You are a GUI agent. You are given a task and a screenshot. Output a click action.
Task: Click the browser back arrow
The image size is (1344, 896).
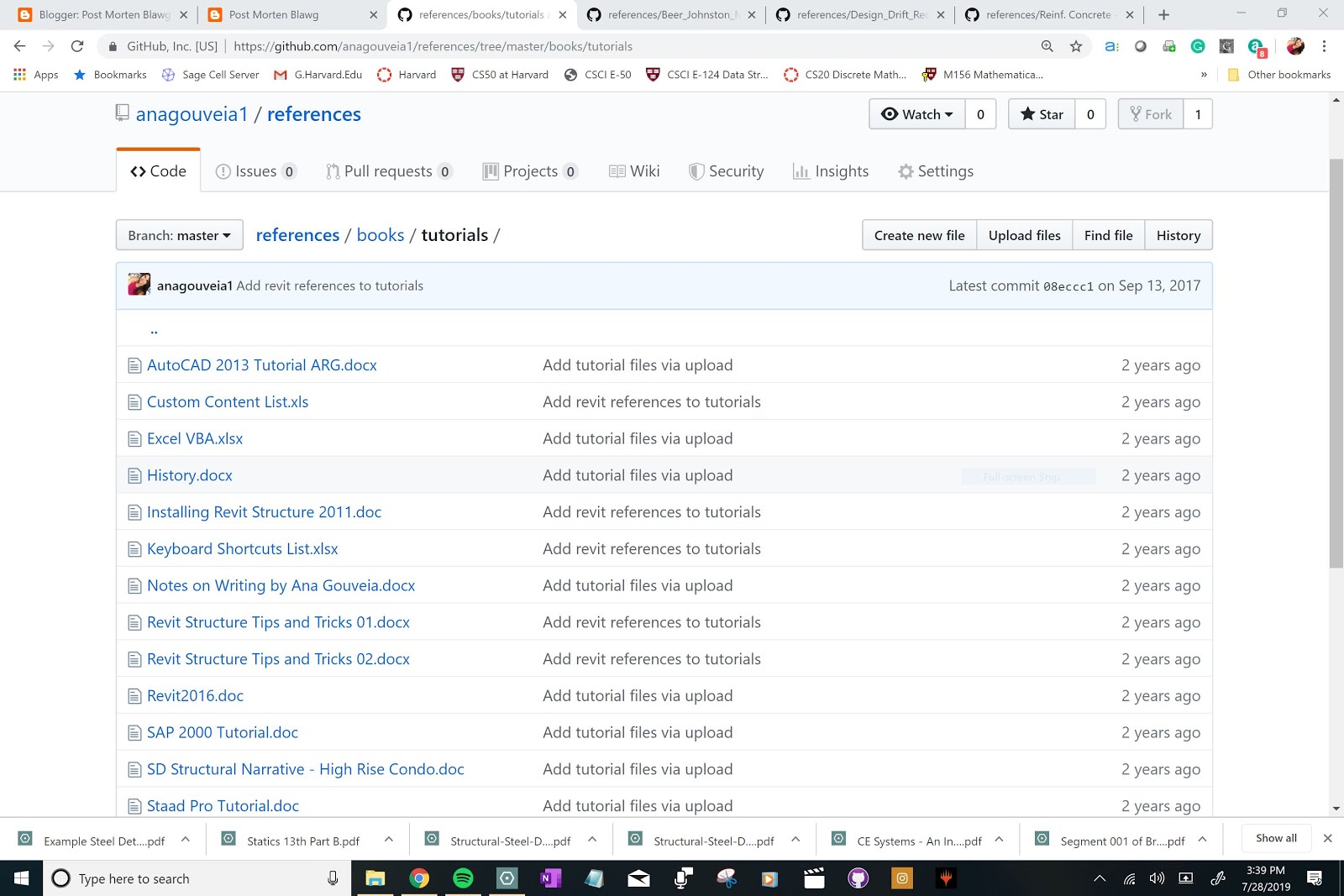pos(20,46)
